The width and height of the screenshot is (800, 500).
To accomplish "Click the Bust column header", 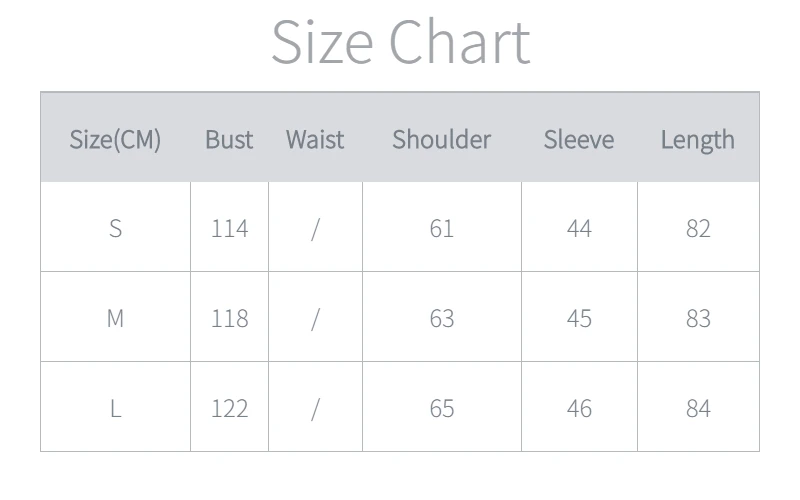I will tap(229, 139).
